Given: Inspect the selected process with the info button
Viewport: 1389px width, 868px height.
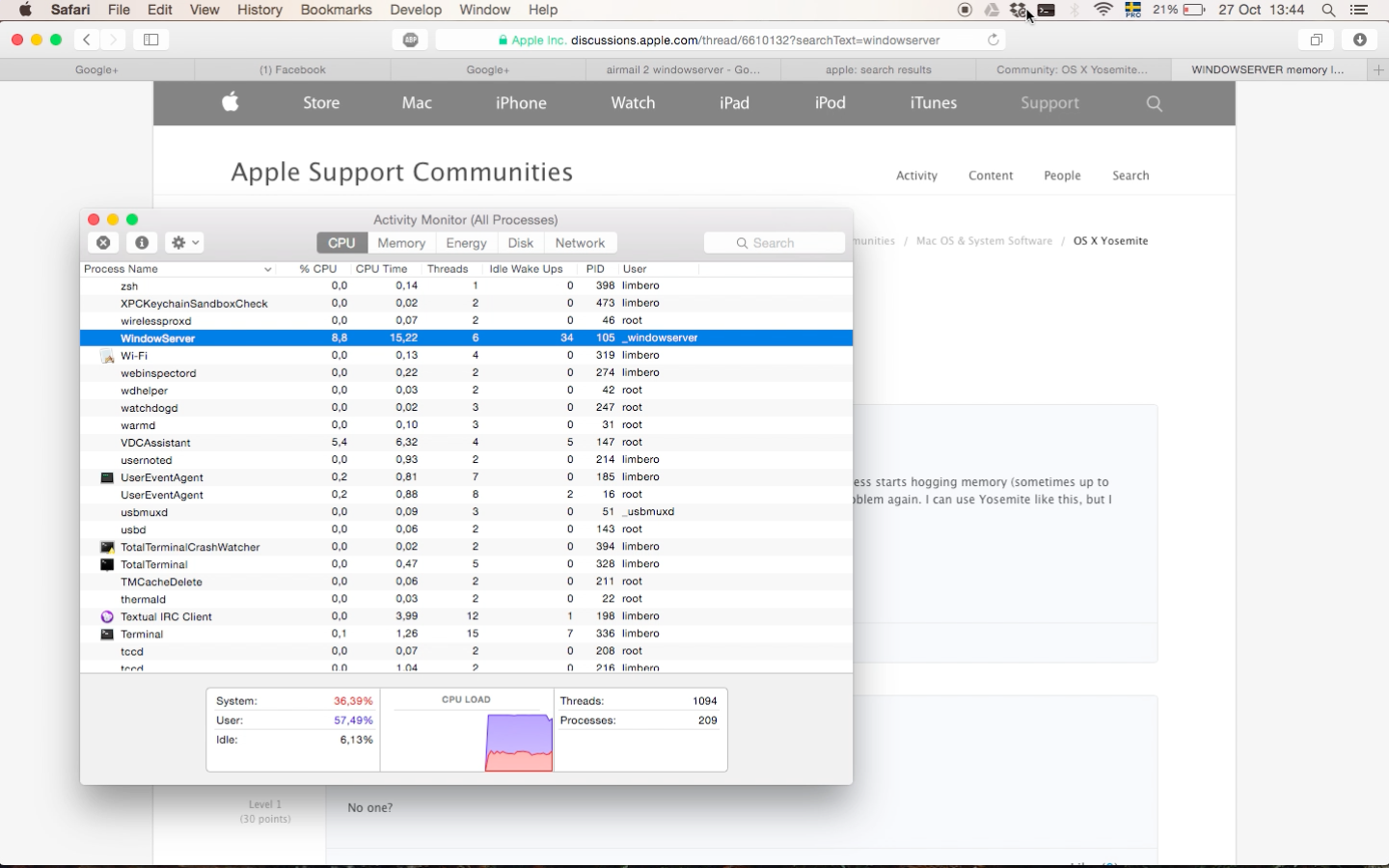Looking at the screenshot, I should coord(142,243).
